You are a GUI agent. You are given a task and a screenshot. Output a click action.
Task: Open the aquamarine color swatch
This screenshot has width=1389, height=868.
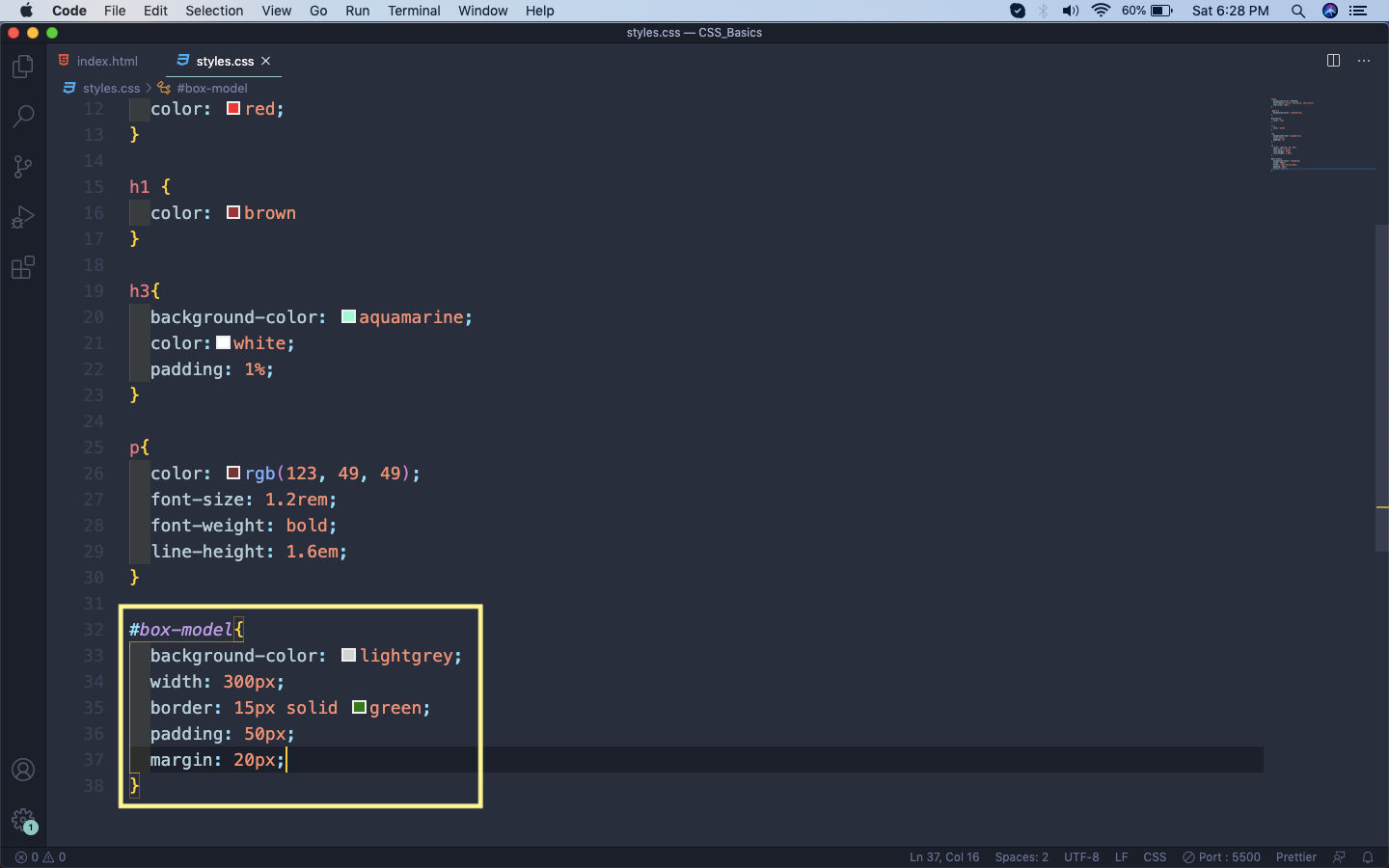[348, 316]
